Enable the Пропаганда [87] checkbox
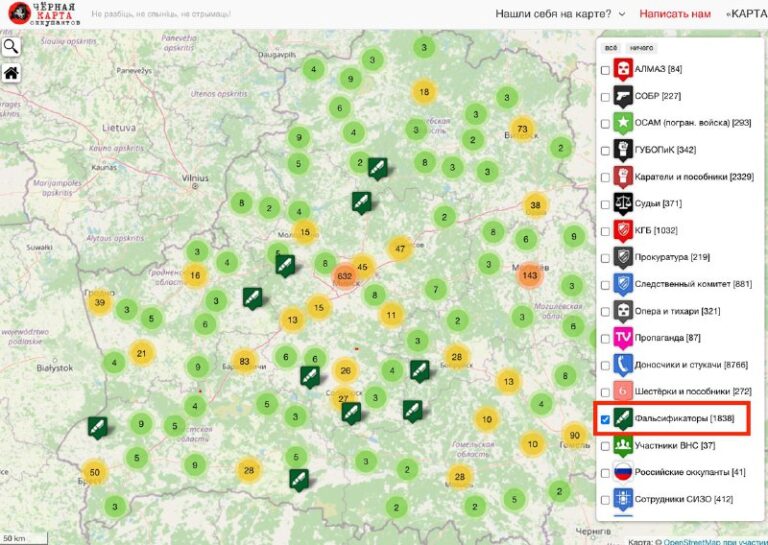 (x=605, y=339)
